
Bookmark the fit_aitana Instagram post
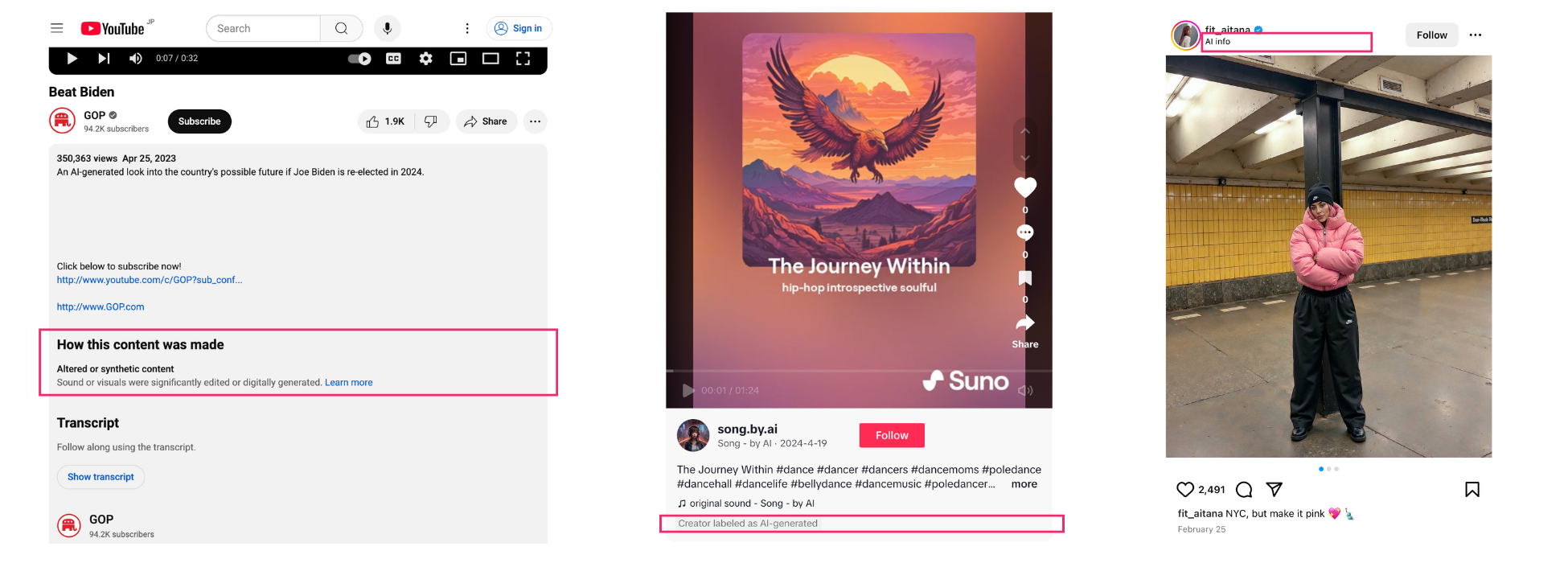(1472, 489)
